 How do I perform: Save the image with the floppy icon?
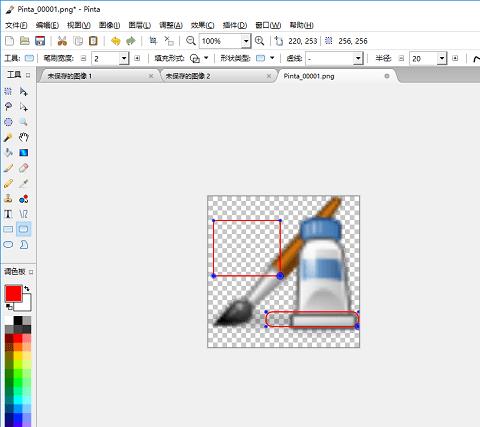[40, 41]
